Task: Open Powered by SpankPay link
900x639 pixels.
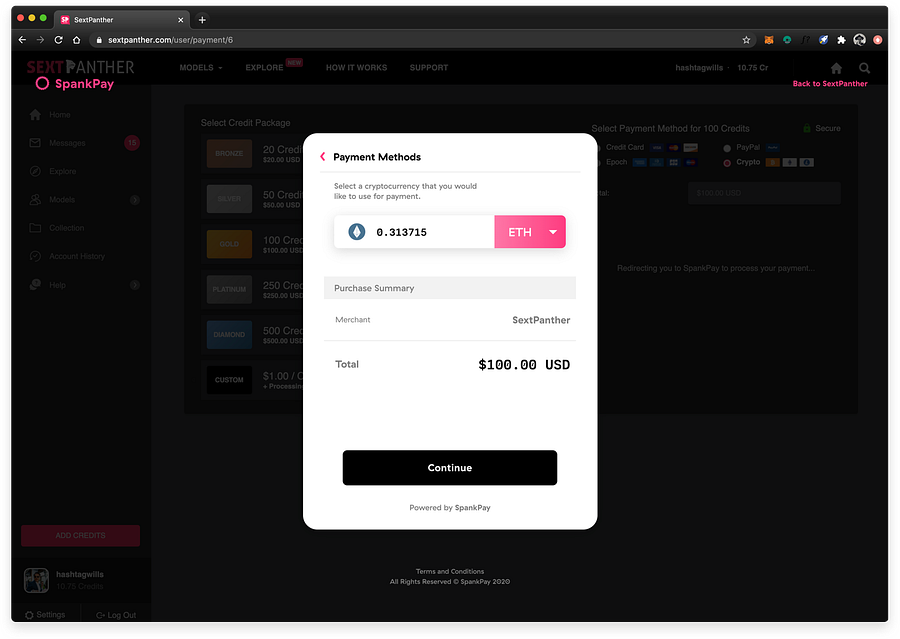Action: pyautogui.click(x=449, y=508)
